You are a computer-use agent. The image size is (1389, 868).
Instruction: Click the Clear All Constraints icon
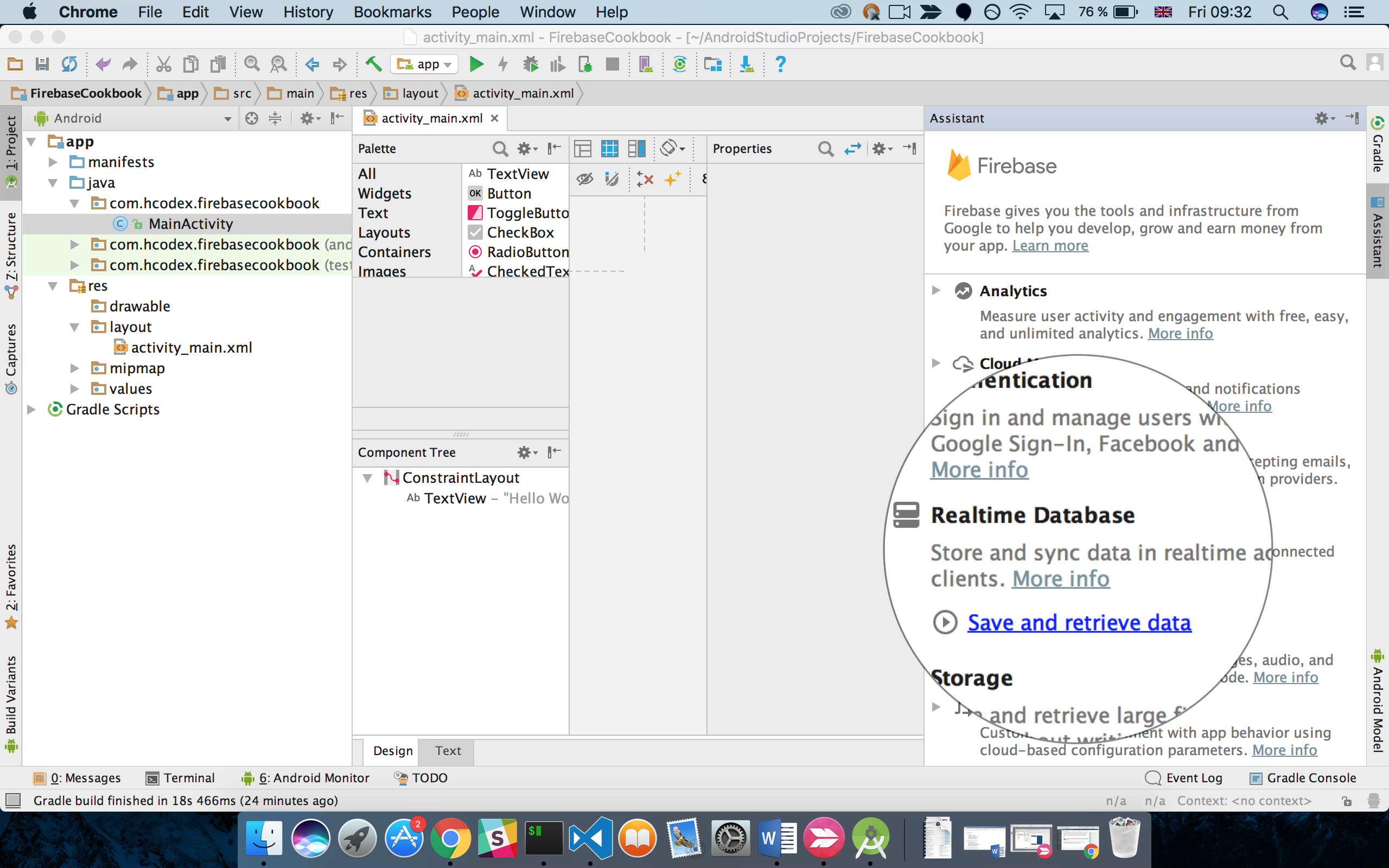point(645,179)
